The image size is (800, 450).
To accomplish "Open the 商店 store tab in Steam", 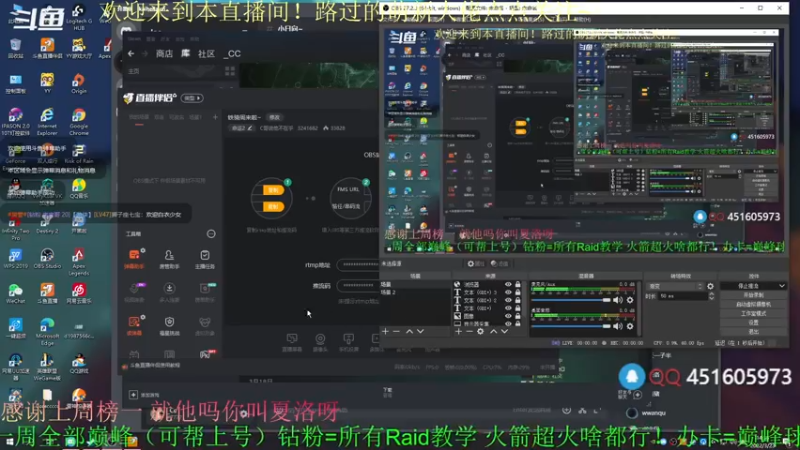I will pyautogui.click(x=164, y=53).
